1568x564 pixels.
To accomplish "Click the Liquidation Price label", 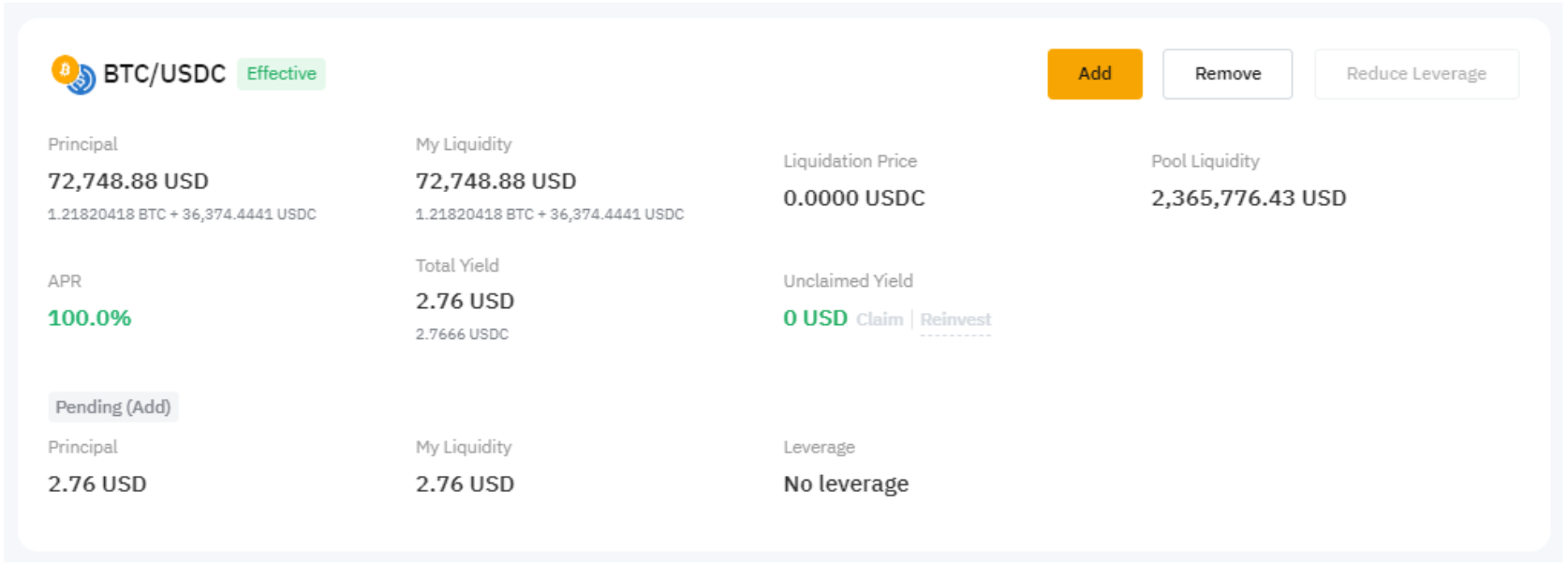I will (850, 161).
